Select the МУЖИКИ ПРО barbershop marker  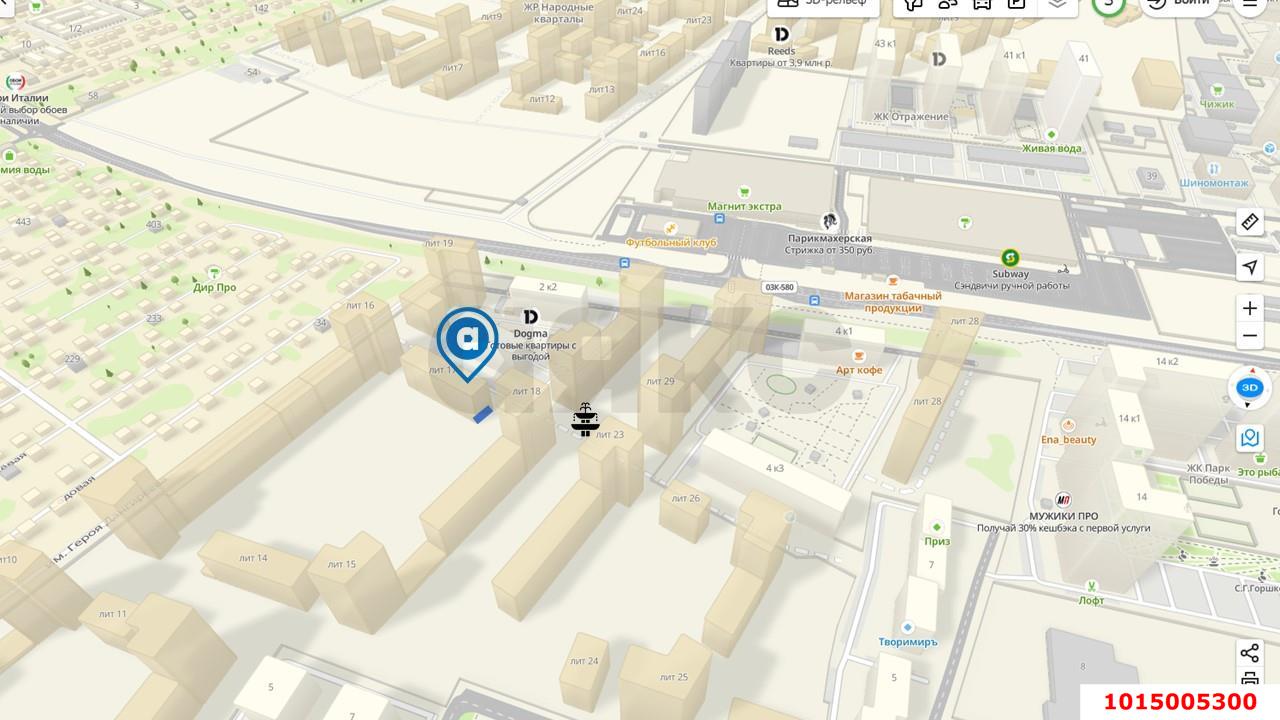(x=1064, y=500)
